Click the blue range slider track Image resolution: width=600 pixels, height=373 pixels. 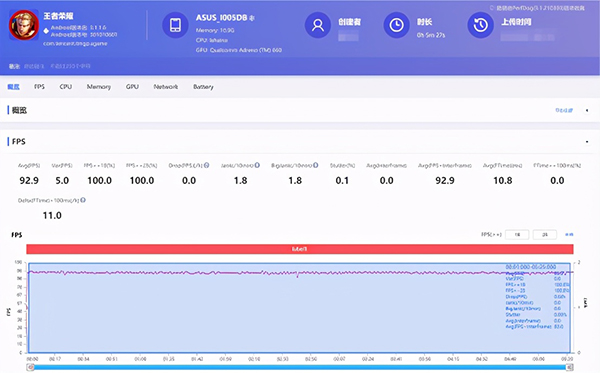click(300, 367)
